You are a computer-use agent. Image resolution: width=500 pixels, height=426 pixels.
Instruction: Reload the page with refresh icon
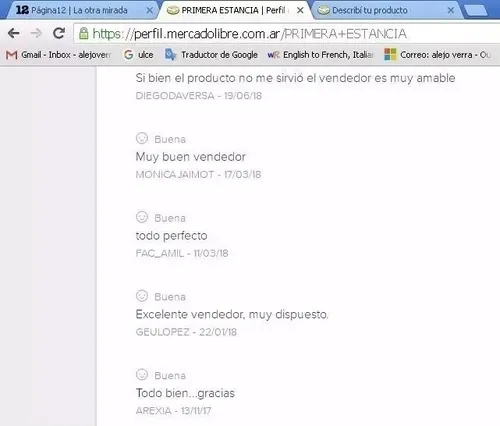point(59,33)
